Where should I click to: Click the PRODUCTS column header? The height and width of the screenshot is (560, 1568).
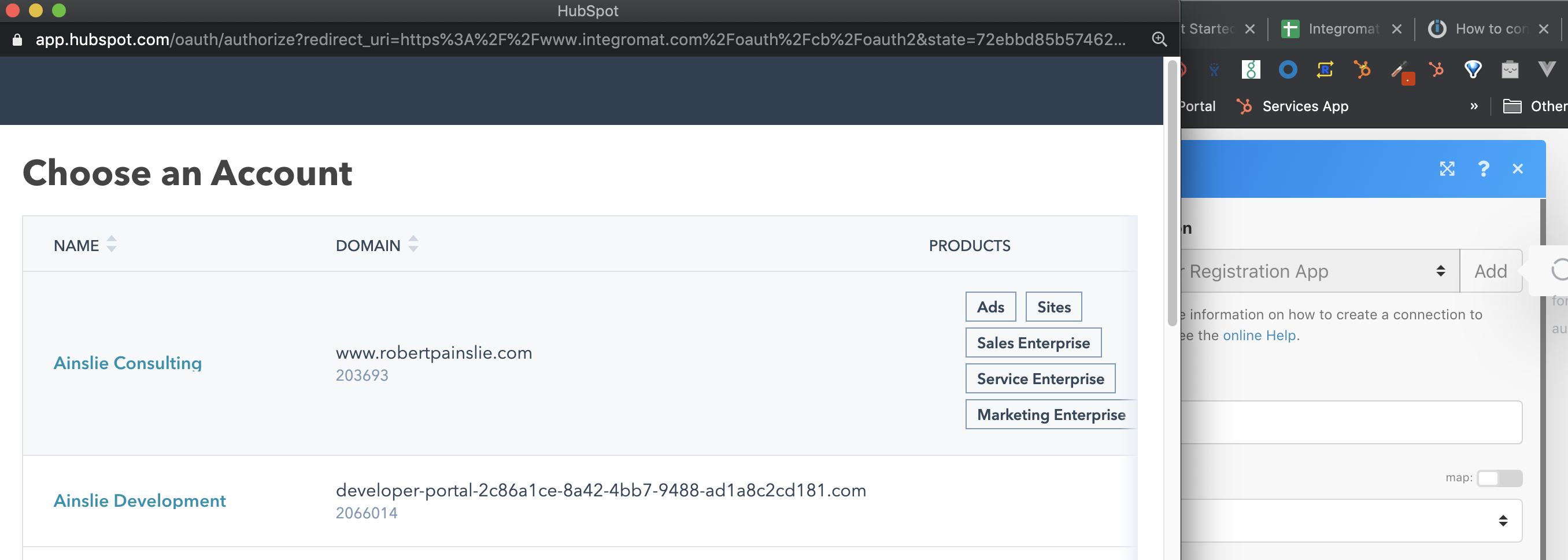(x=969, y=245)
